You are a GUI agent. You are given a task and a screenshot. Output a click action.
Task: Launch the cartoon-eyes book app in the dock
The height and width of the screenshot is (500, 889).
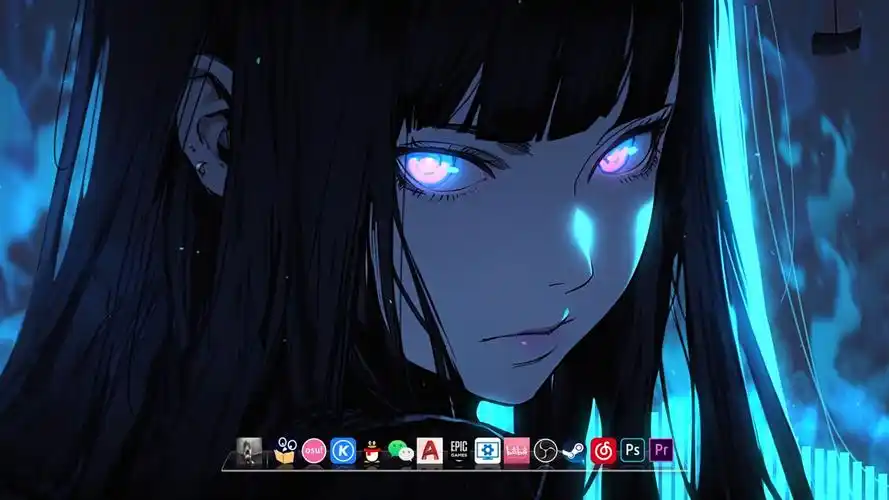tap(285, 451)
